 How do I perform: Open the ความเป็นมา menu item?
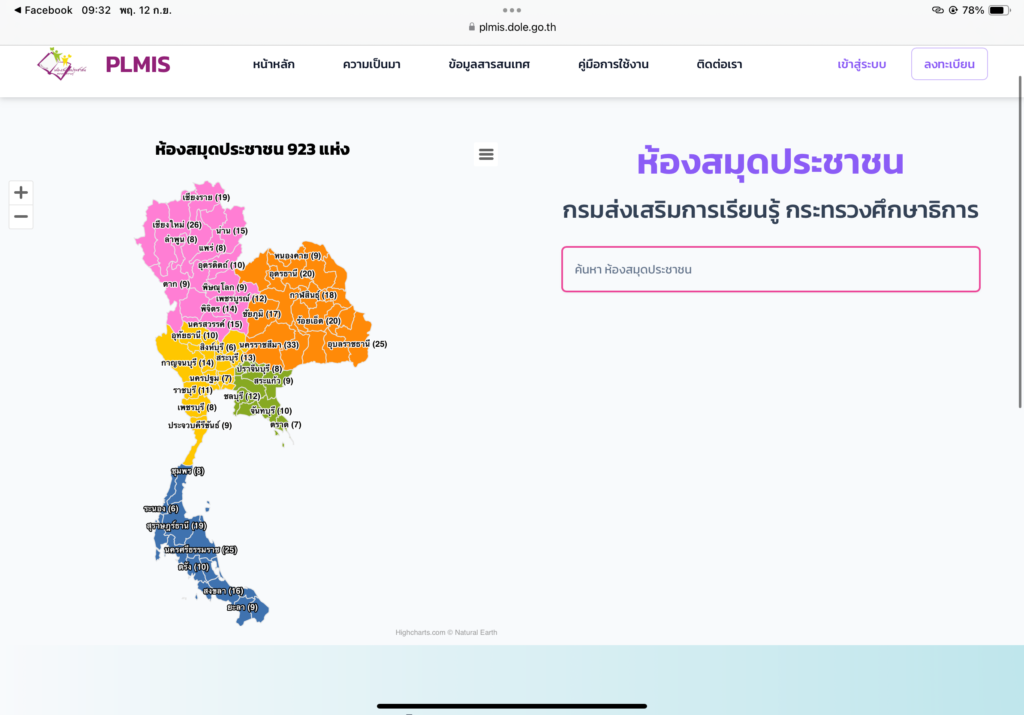[x=371, y=65]
